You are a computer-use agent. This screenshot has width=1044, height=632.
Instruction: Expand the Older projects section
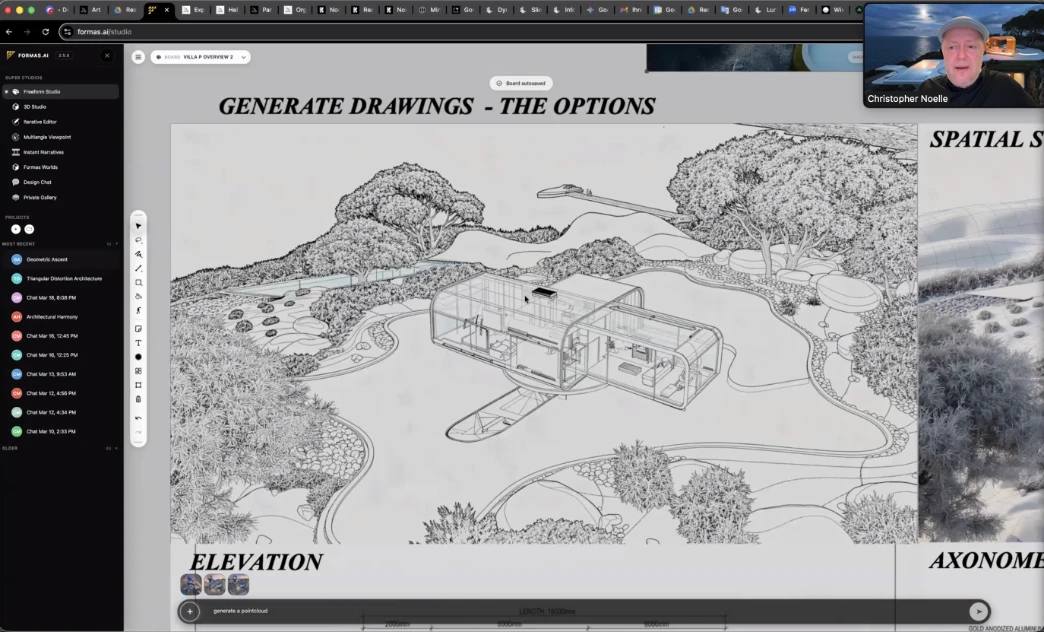pos(116,448)
